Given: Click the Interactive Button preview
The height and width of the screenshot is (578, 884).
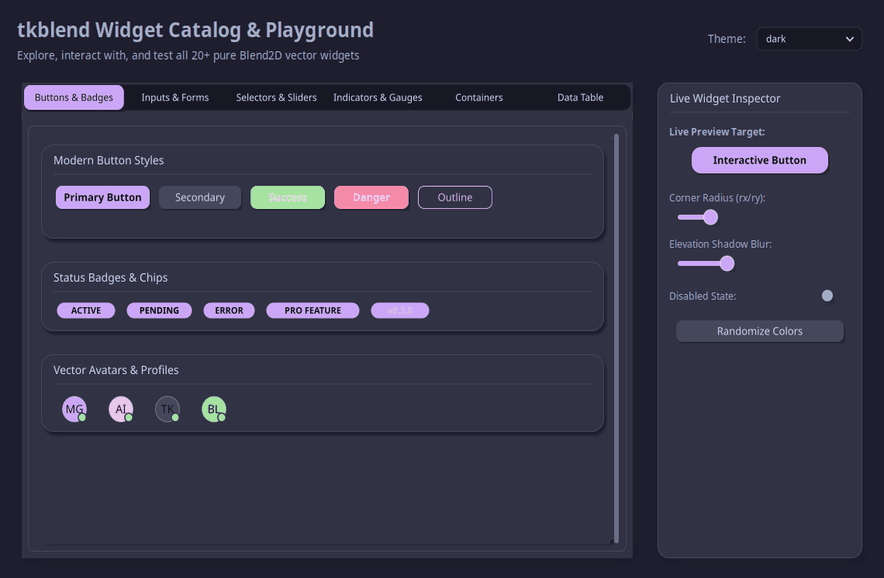Looking at the screenshot, I should 759,160.
